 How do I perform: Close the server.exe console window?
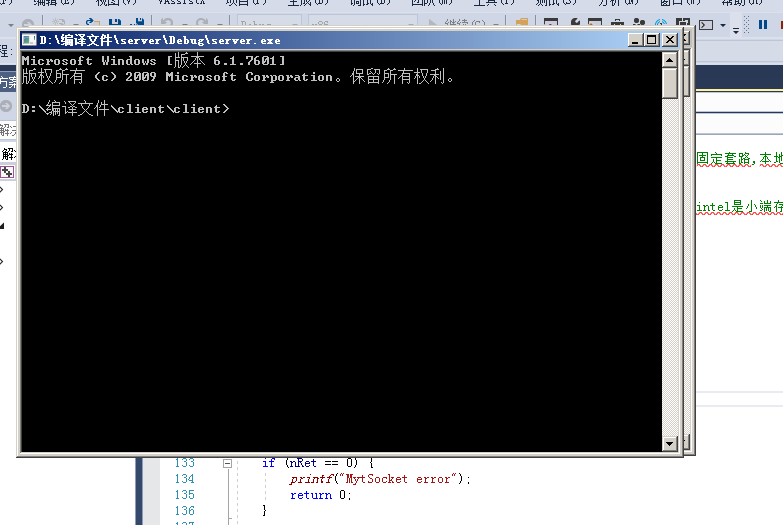click(669, 40)
